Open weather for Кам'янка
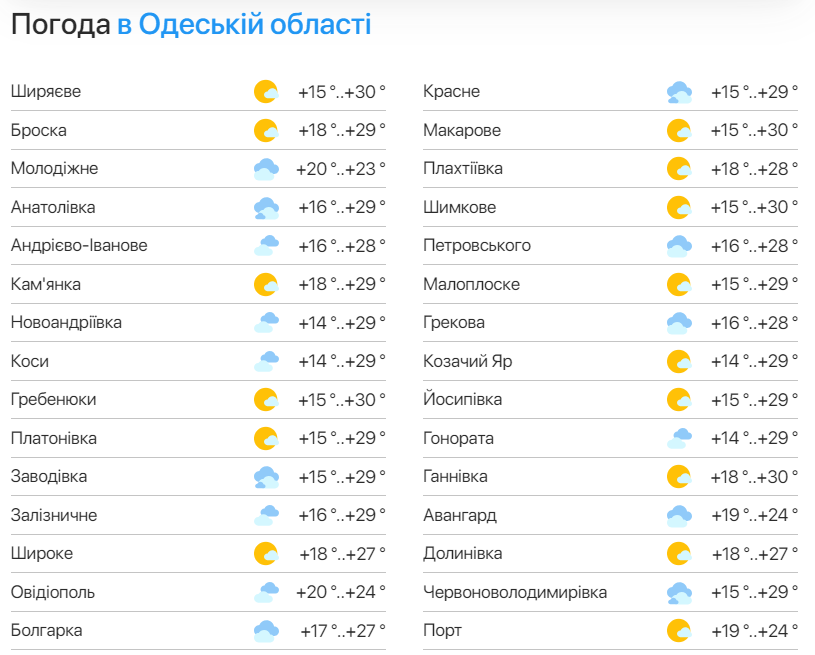This screenshot has width=815, height=655. click(x=46, y=285)
